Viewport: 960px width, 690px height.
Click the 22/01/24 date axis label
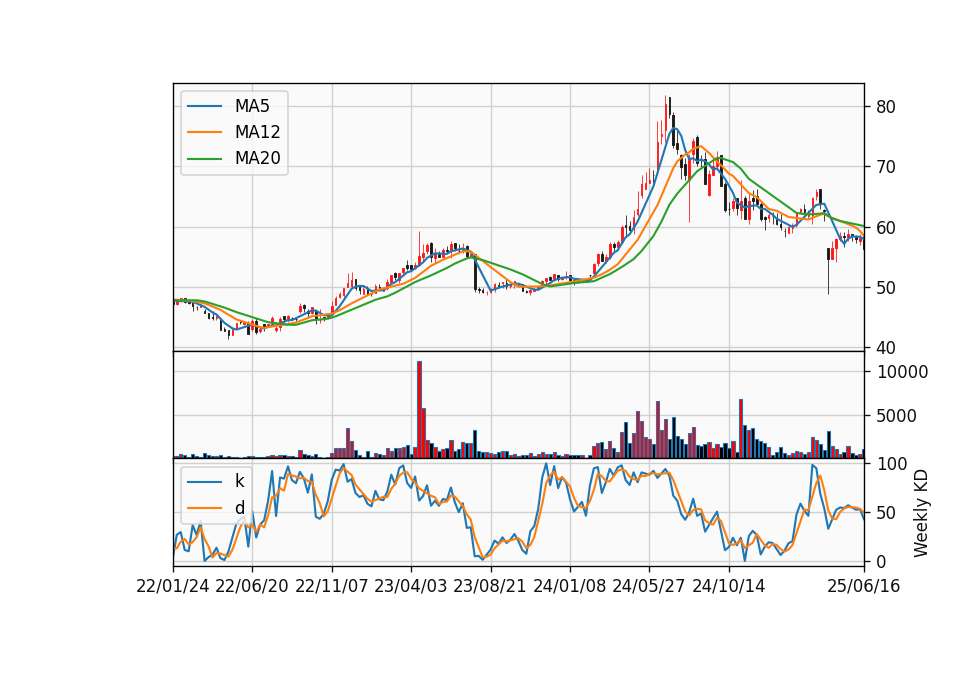173,586
